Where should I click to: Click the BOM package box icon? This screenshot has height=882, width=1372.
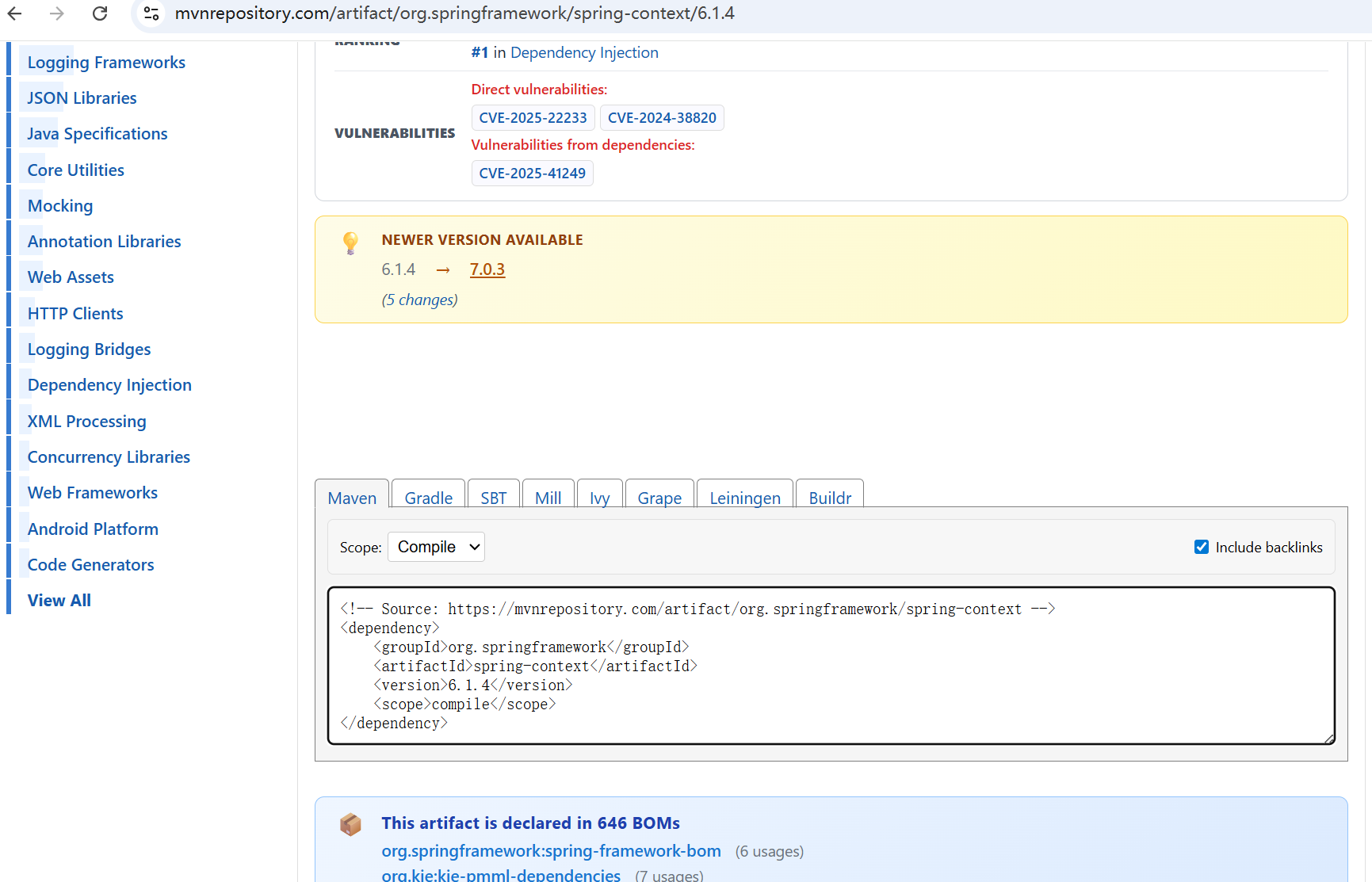click(x=350, y=824)
